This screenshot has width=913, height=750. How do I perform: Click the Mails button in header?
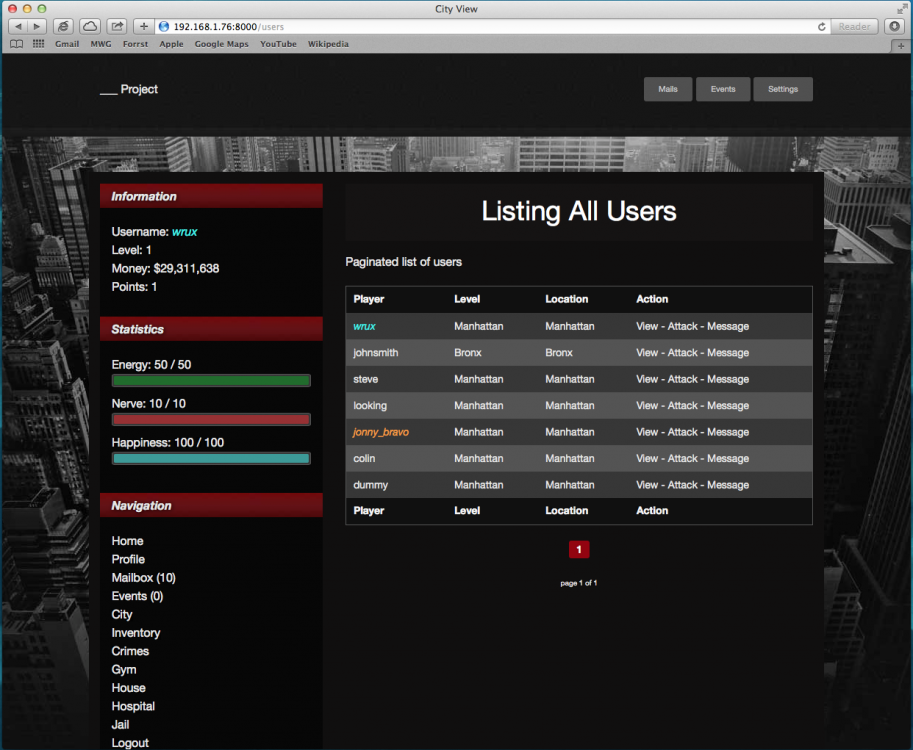click(x=668, y=89)
